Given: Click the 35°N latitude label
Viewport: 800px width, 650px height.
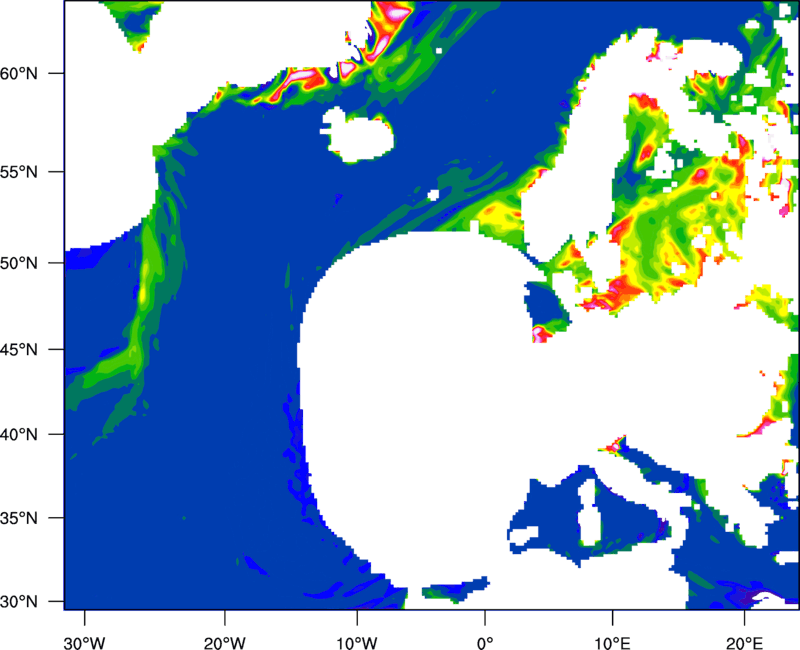Looking at the screenshot, I should 19,518.
